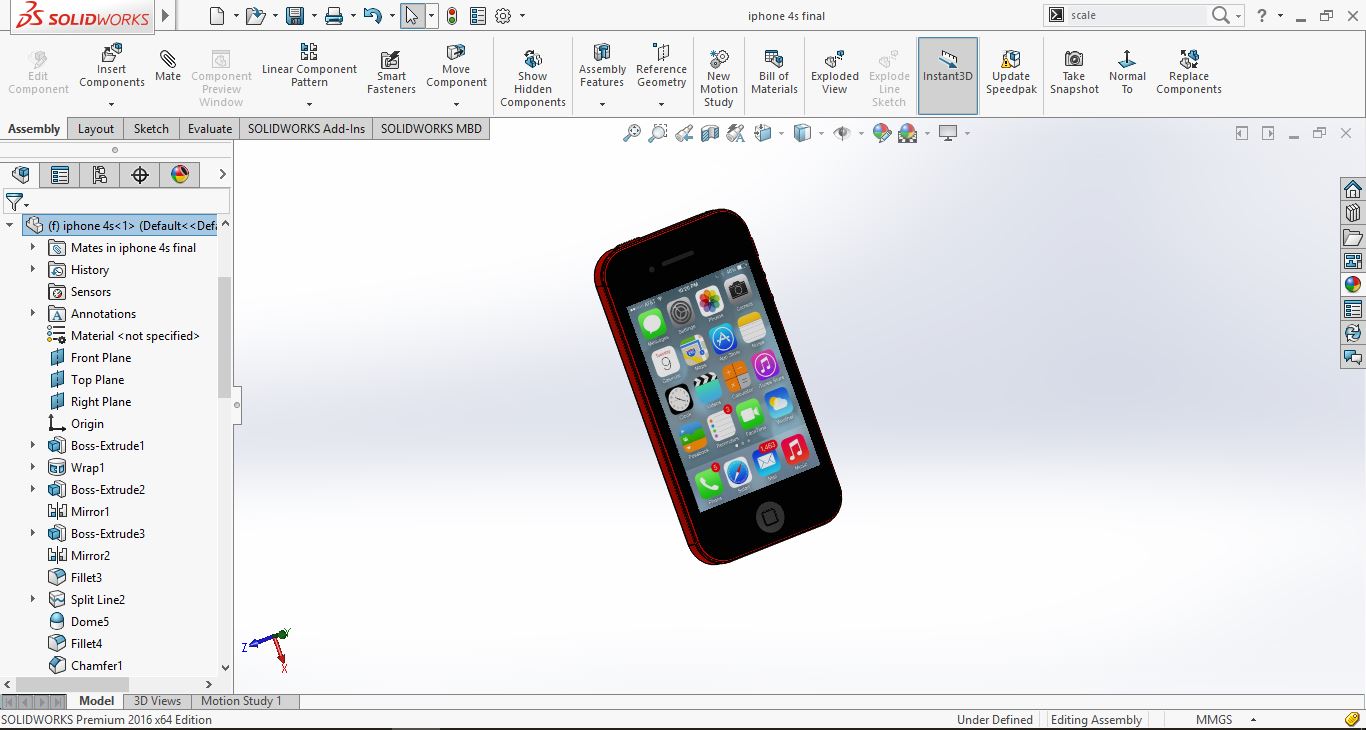Image resolution: width=1366 pixels, height=730 pixels.
Task: Open SOLIDWORKS Resources home icon
Action: (x=1353, y=189)
